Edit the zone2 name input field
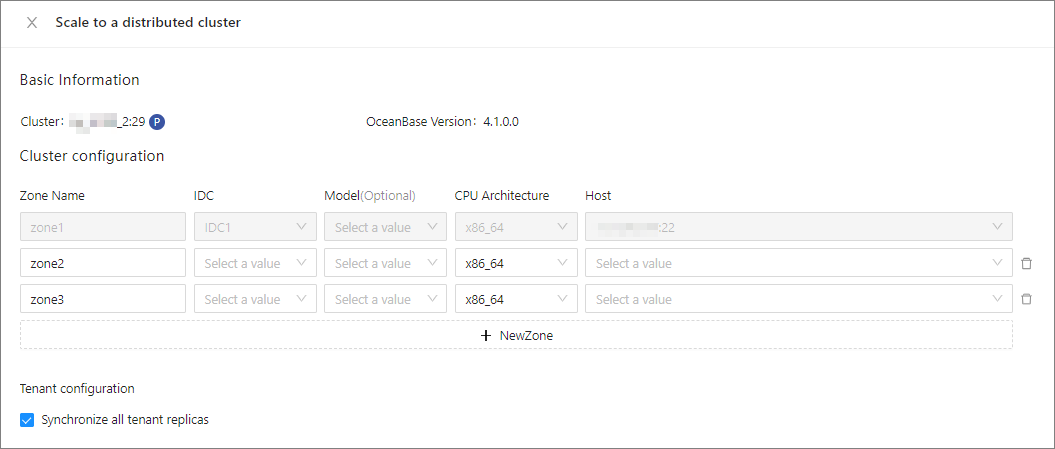Screen dimensions: 1055x449 point(103,264)
